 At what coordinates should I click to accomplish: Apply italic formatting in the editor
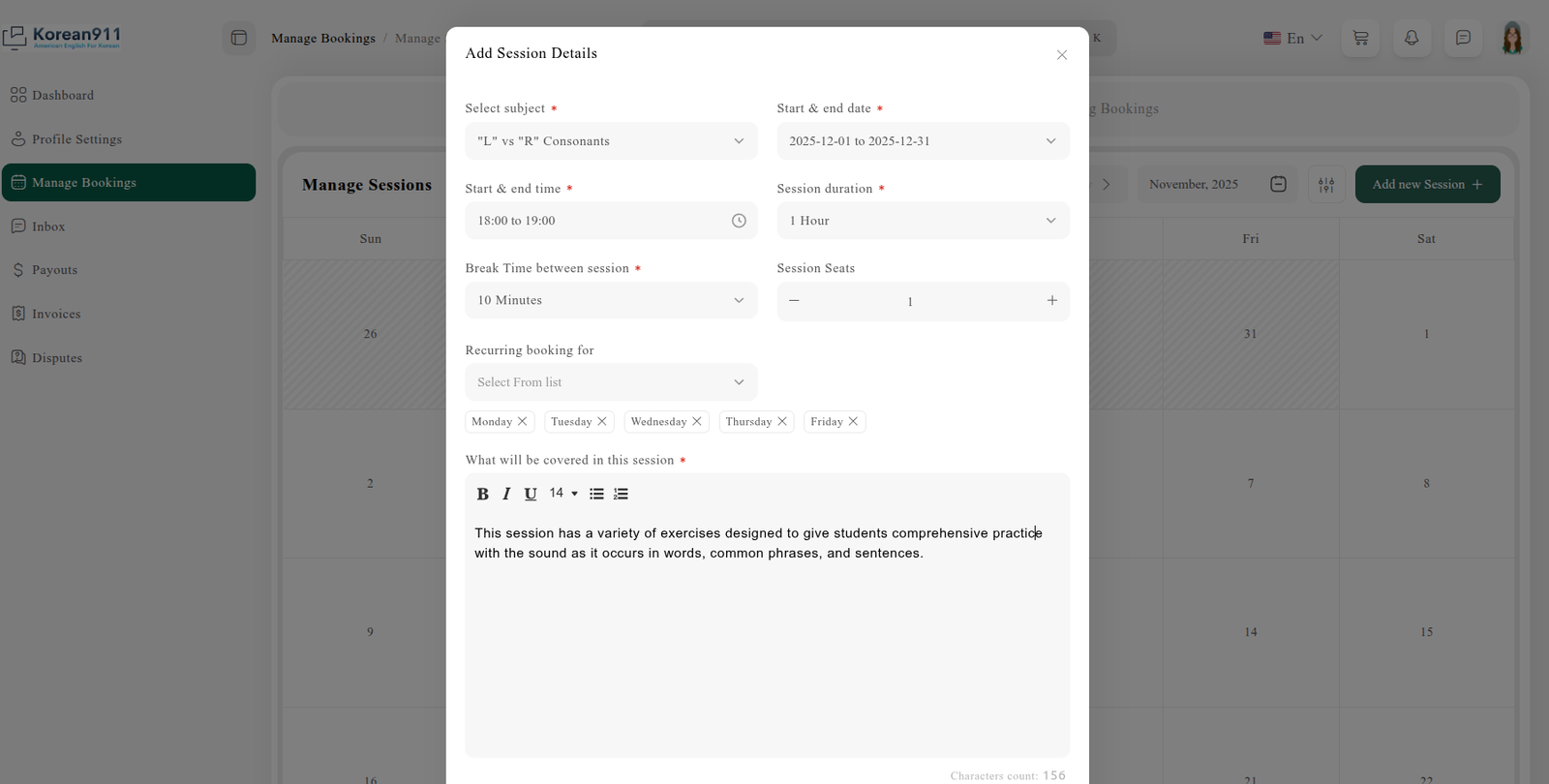tap(506, 494)
